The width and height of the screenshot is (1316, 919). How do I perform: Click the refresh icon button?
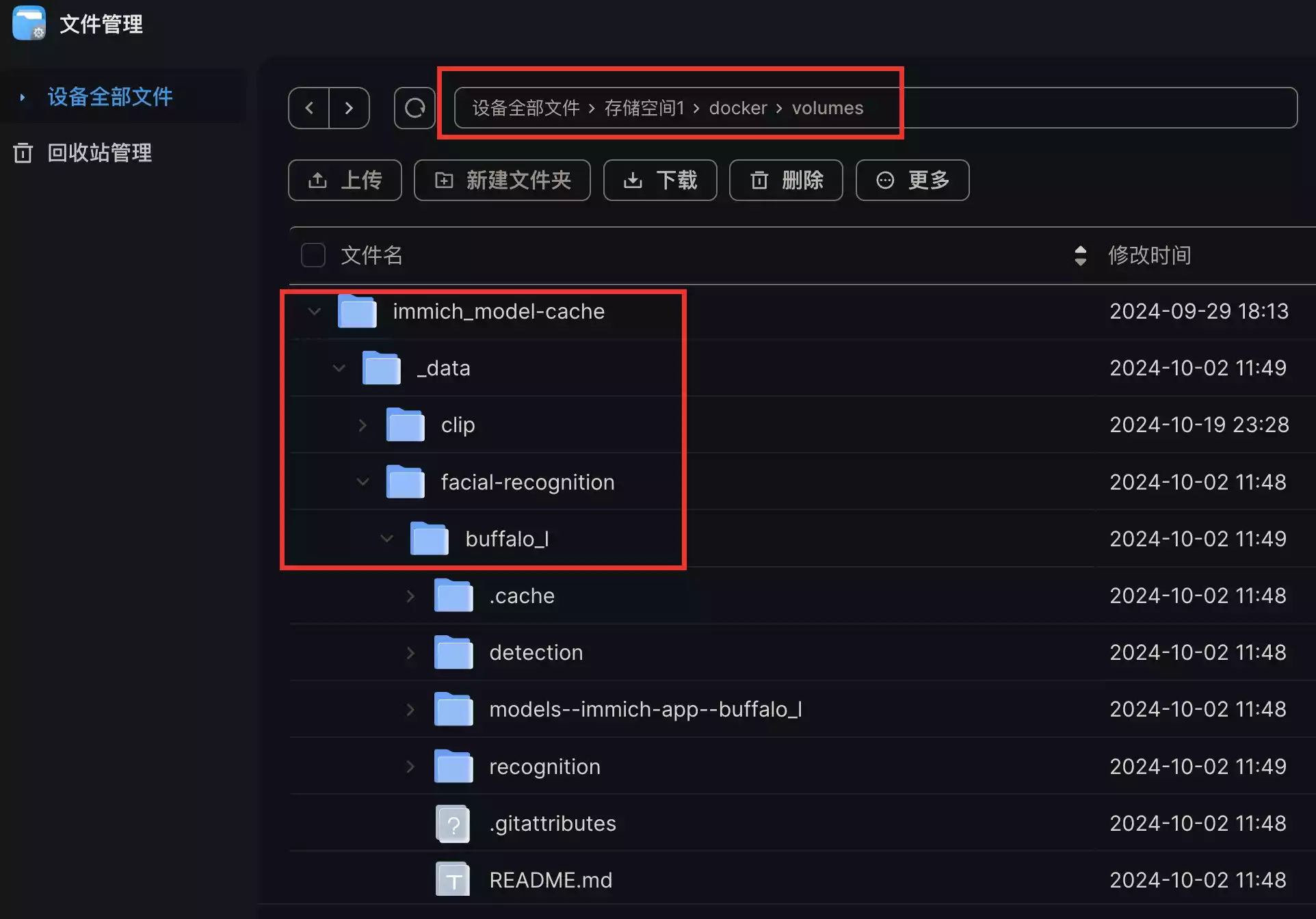pyautogui.click(x=414, y=108)
